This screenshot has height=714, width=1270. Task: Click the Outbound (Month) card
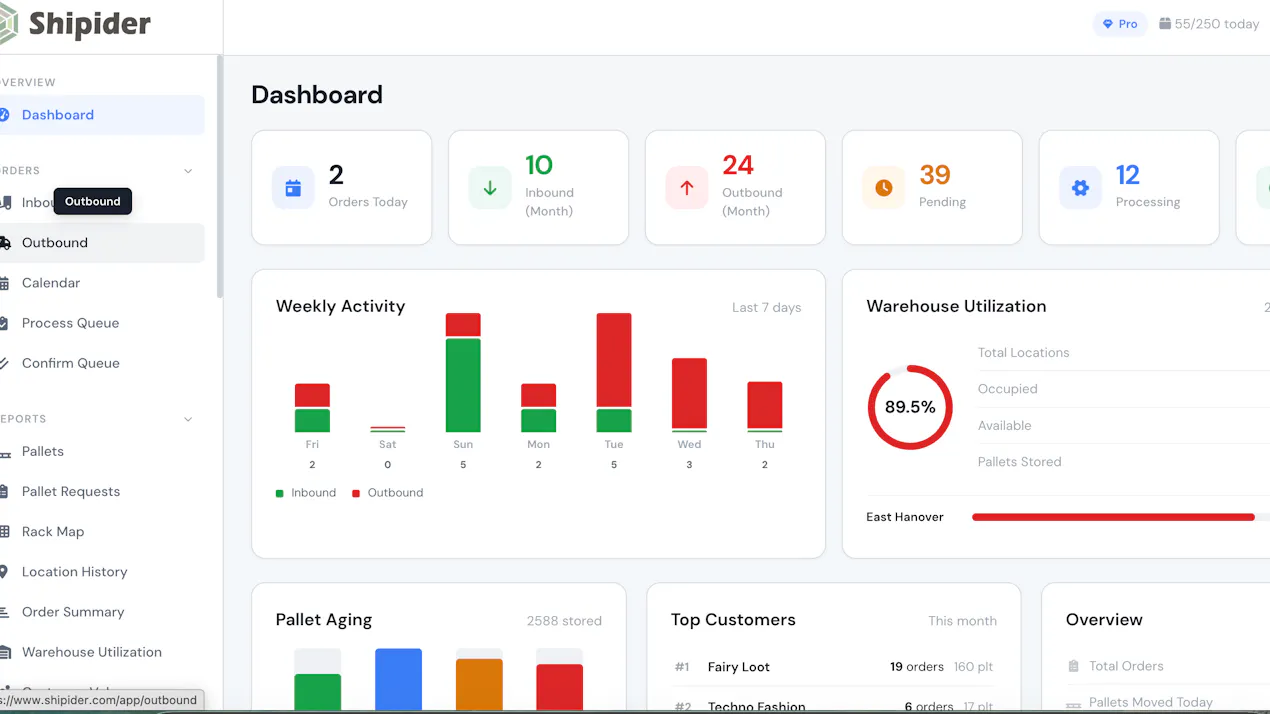tap(735, 187)
